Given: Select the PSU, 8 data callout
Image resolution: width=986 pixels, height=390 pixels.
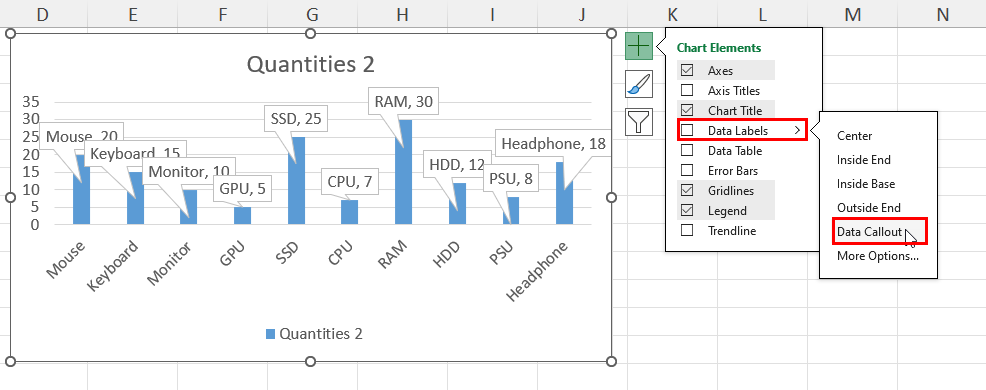Looking at the screenshot, I should pos(511,179).
